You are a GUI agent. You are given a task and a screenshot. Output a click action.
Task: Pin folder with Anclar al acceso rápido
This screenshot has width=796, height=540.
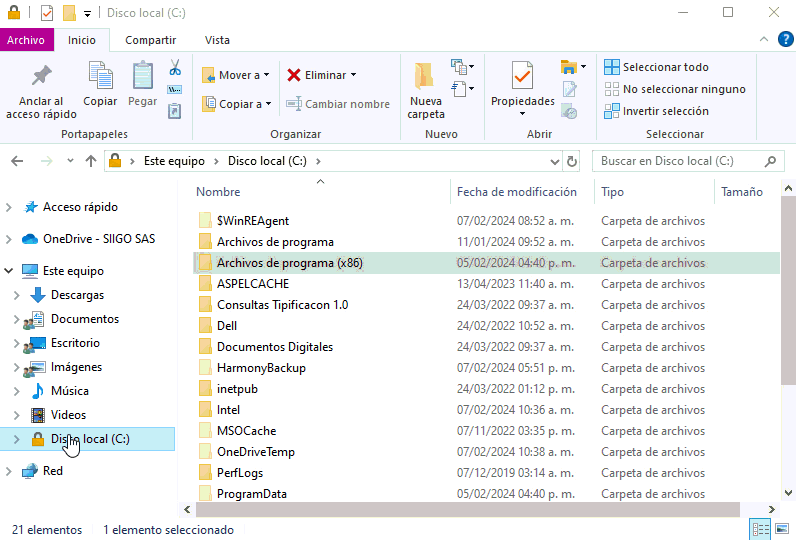point(41,91)
